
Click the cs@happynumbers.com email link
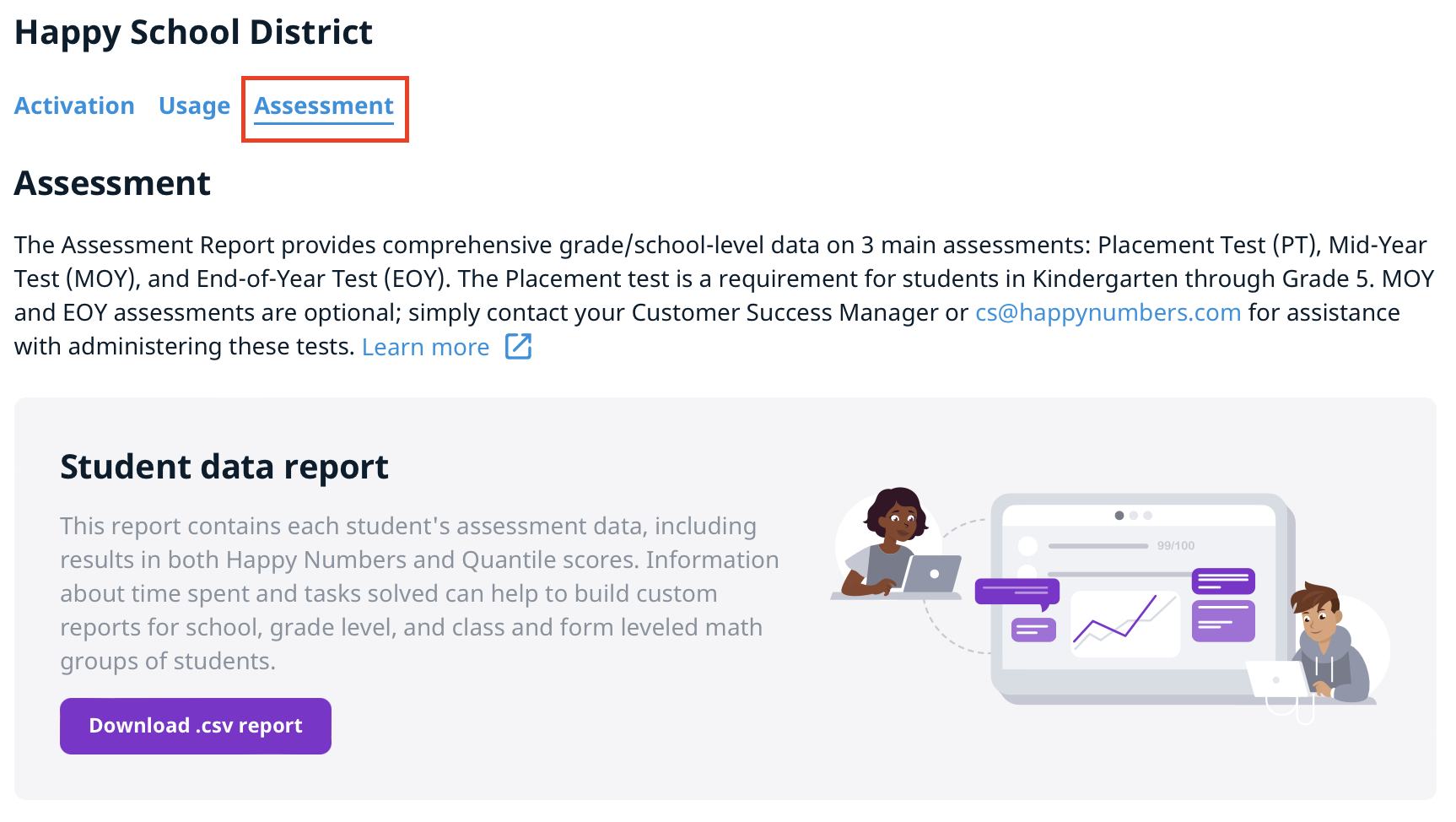coord(1108,313)
